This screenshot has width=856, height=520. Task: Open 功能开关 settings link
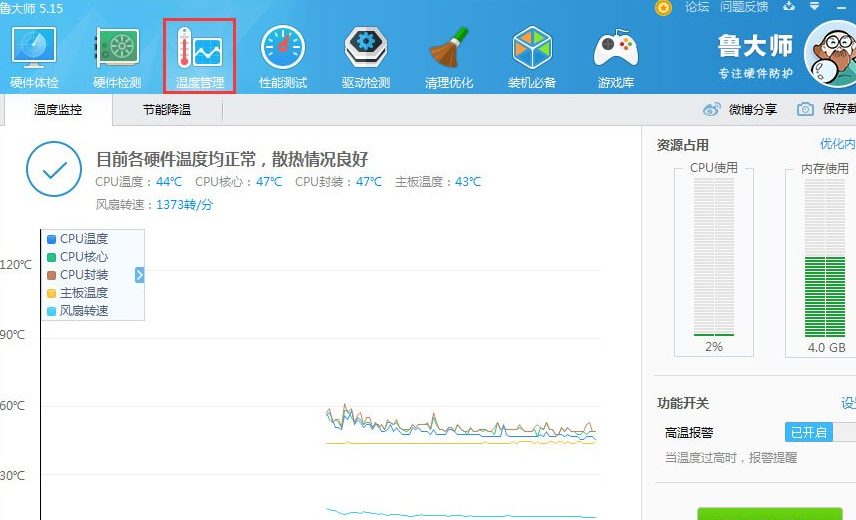(848, 403)
